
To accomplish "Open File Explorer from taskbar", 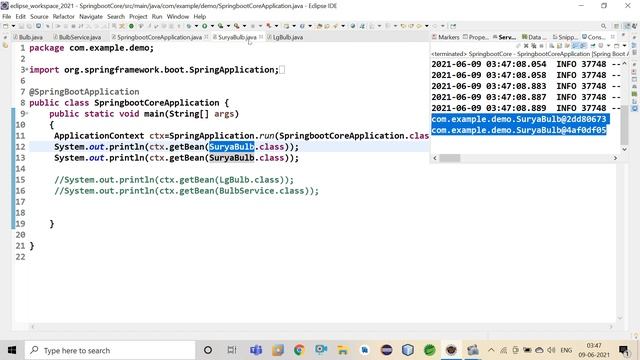I will coord(342,350).
